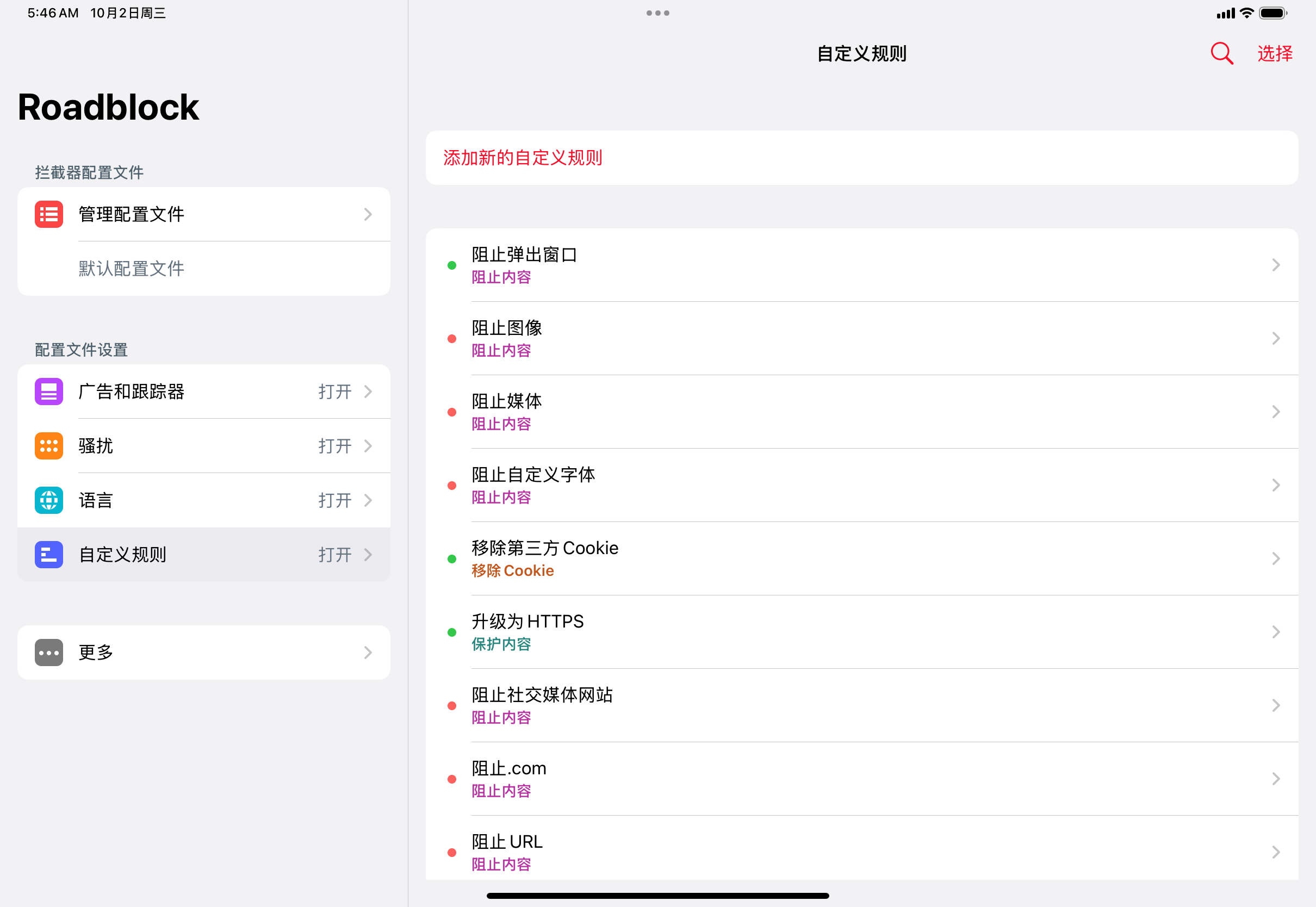Open the 阻止社交媒体网站 rule
Viewport: 1316px width, 907px height.
(x=861, y=706)
